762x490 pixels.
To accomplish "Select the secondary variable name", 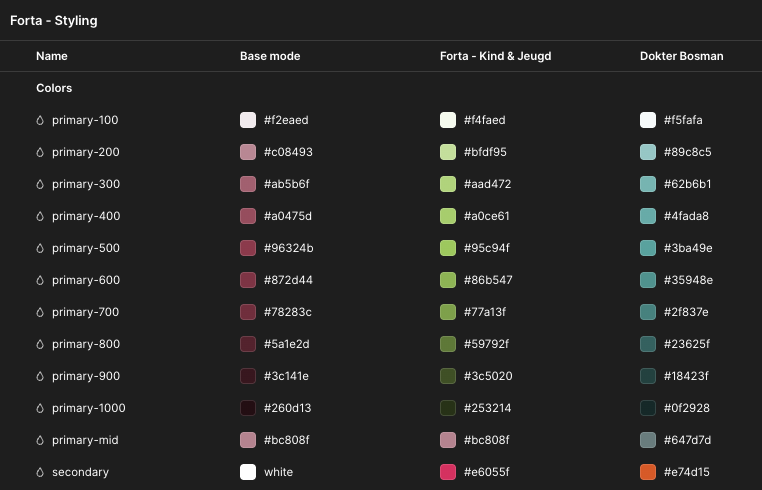I will (x=80, y=472).
